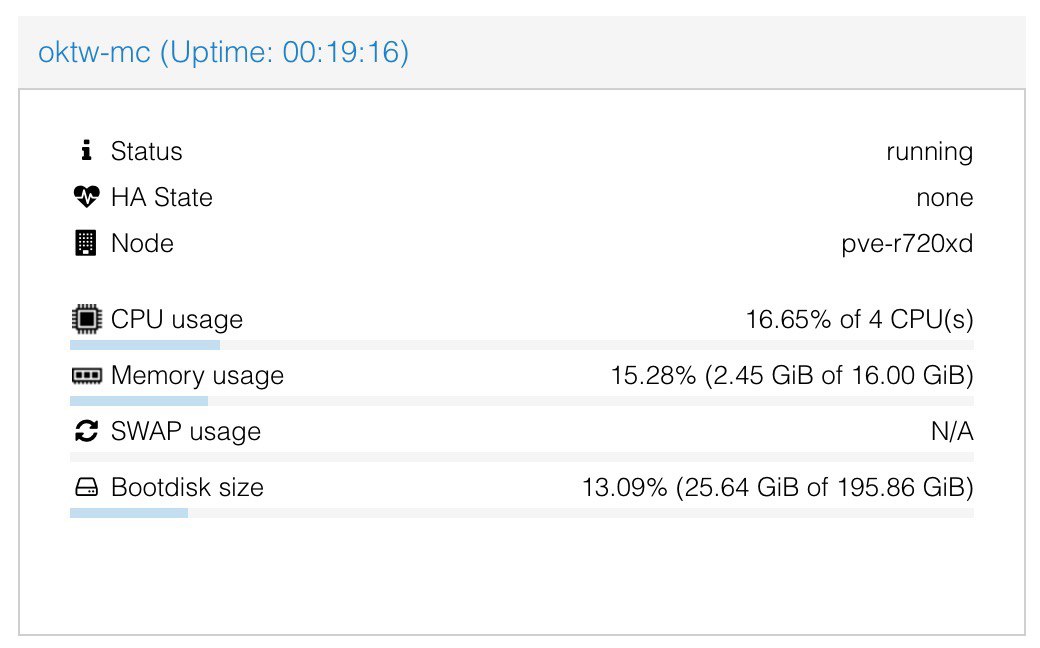
Task: Click the 2.45 GiB of 16.00 GiB text
Action: tap(839, 375)
